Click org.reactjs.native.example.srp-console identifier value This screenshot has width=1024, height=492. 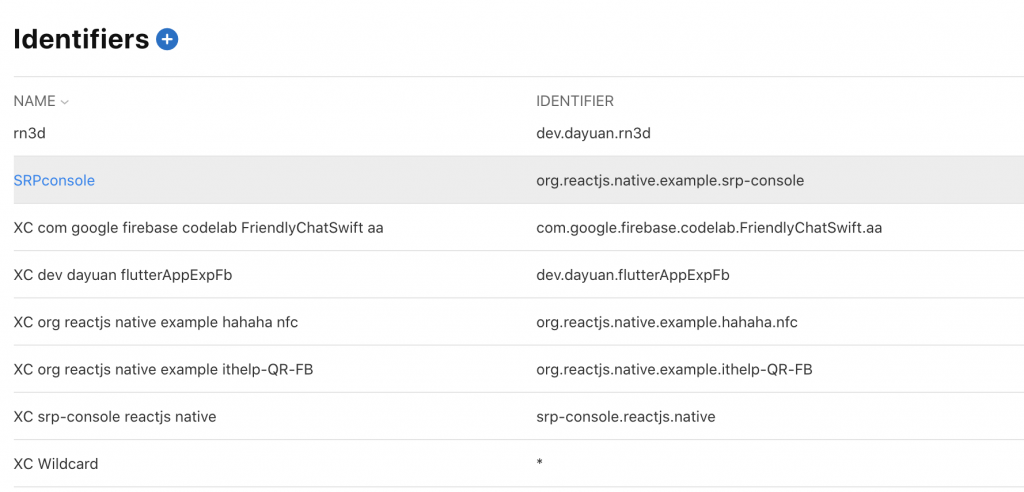670,180
